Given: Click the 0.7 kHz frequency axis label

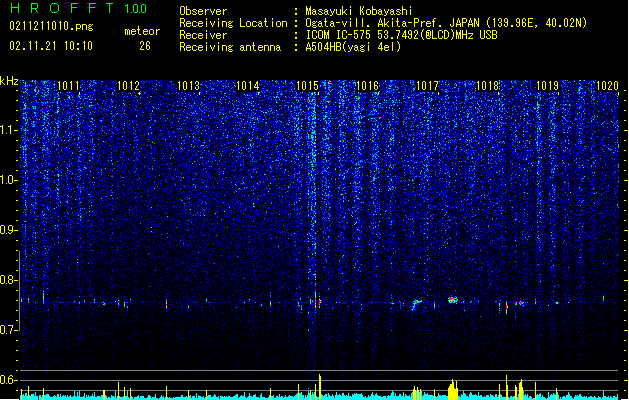Looking at the screenshot, I should click(x=9, y=330).
